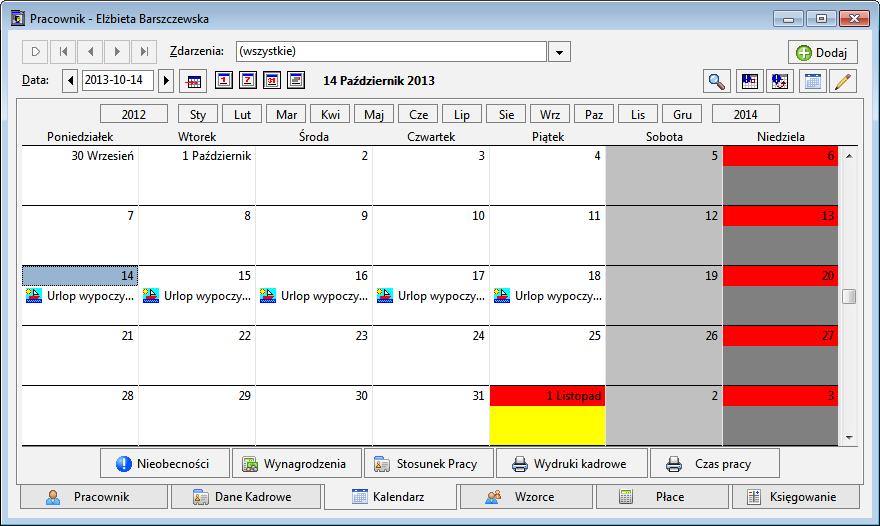Switch to month view icon '31'
Image resolution: width=880 pixels, height=526 pixels.
click(x=272, y=80)
